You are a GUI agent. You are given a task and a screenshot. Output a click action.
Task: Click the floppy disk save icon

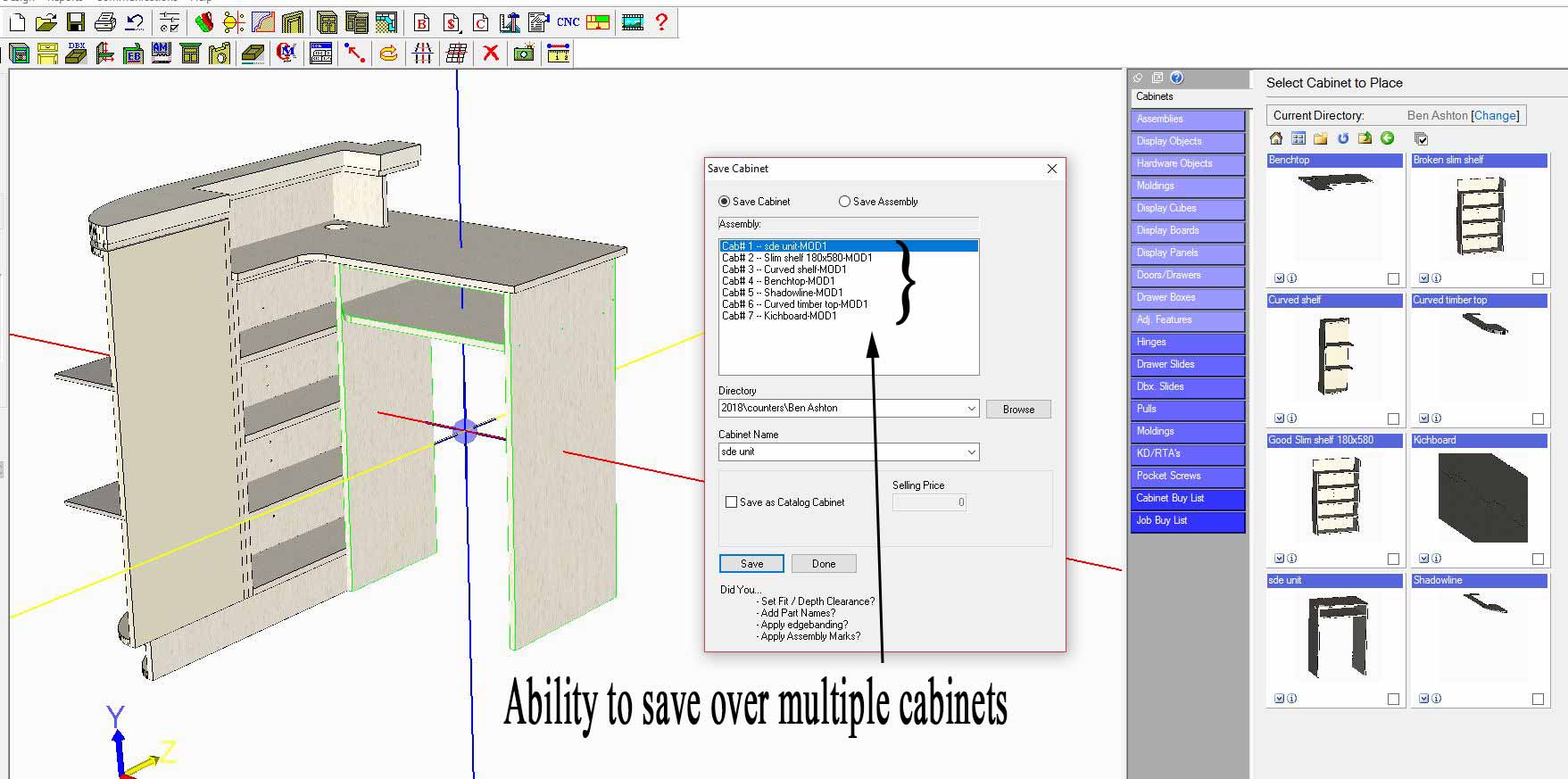click(x=75, y=22)
